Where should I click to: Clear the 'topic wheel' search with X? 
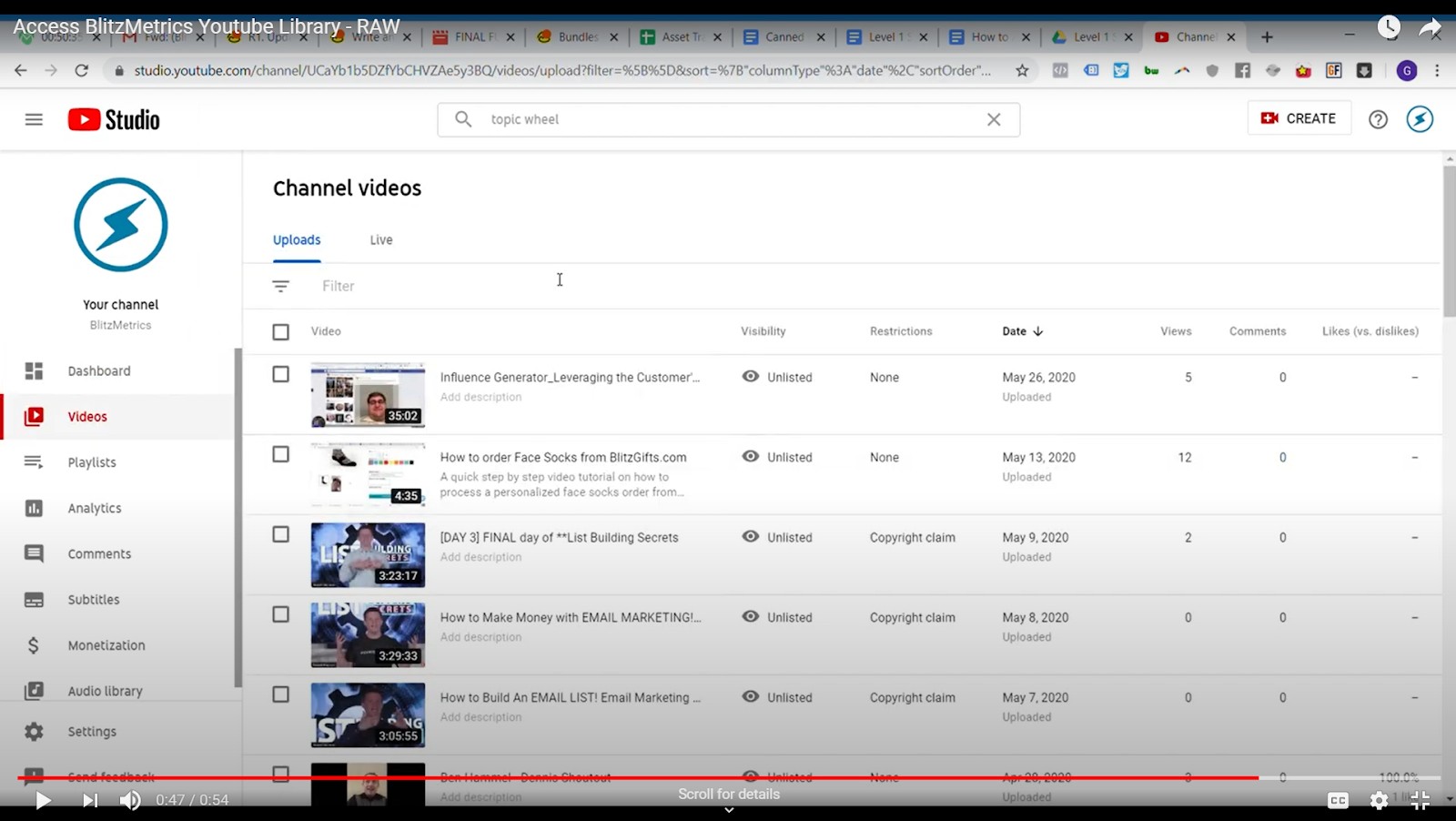(994, 119)
